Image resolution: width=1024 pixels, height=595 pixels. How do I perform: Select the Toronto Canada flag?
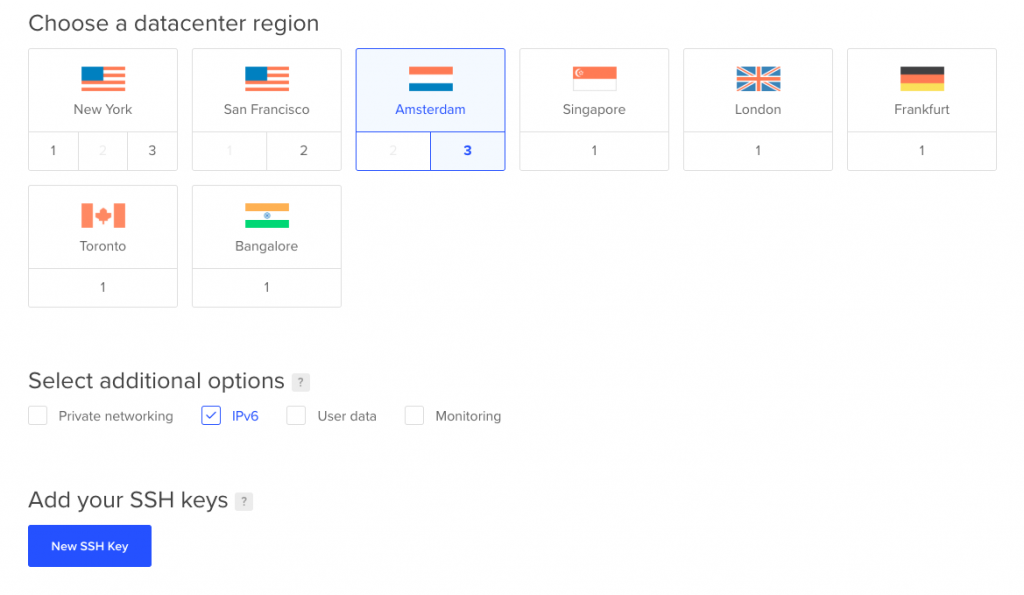coord(103,216)
